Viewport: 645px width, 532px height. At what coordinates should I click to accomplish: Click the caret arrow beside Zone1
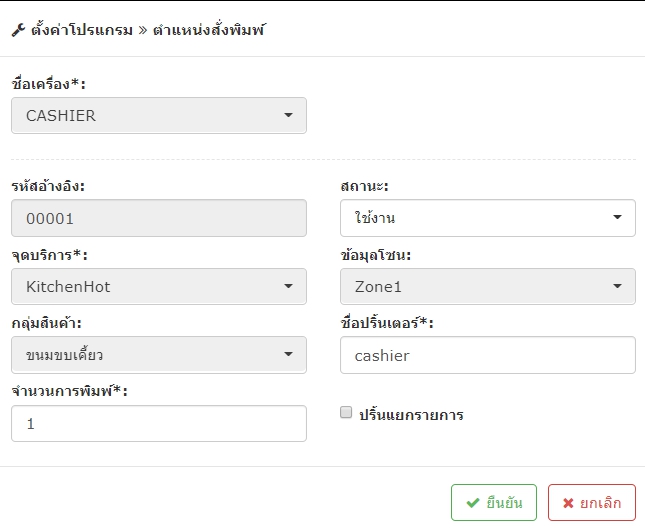point(617,286)
